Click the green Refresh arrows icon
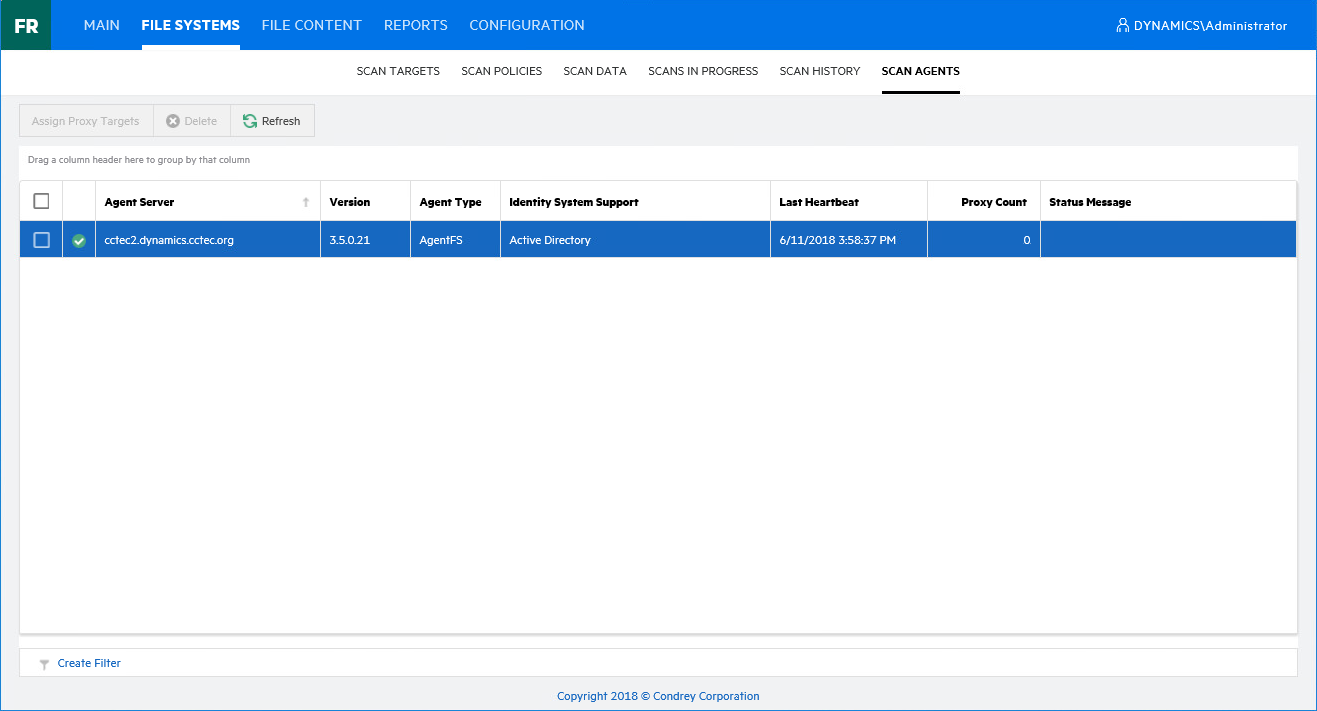The height and width of the screenshot is (711, 1317). pos(250,121)
